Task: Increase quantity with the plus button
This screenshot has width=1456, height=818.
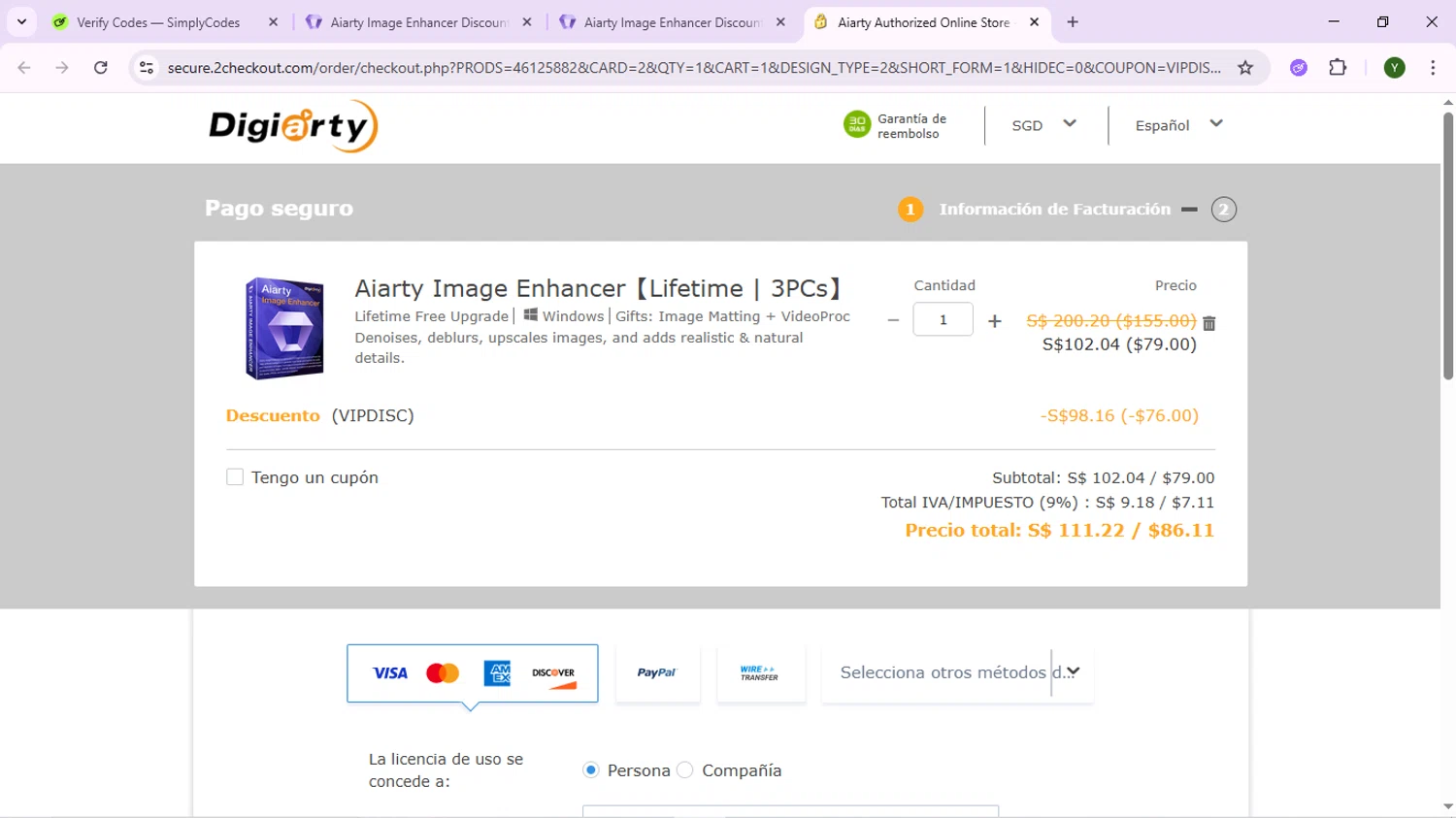Action: coord(994,320)
